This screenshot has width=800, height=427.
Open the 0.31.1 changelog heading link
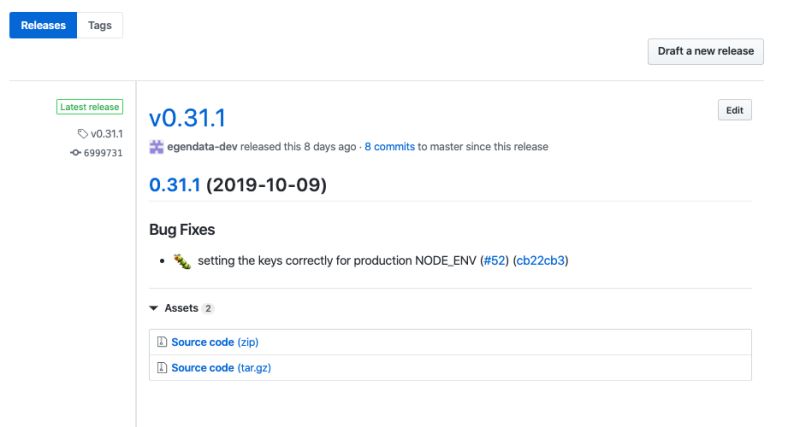tap(175, 185)
